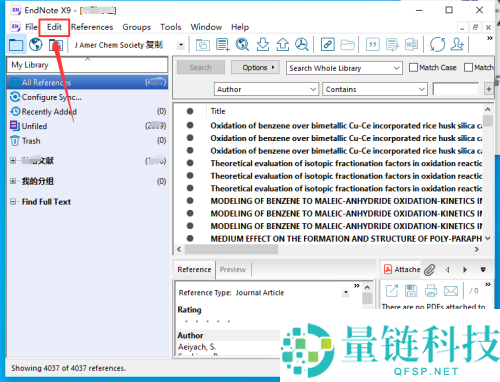Create a New Reference via toolbar icon
This screenshot has width=500, height=382.
point(222,44)
